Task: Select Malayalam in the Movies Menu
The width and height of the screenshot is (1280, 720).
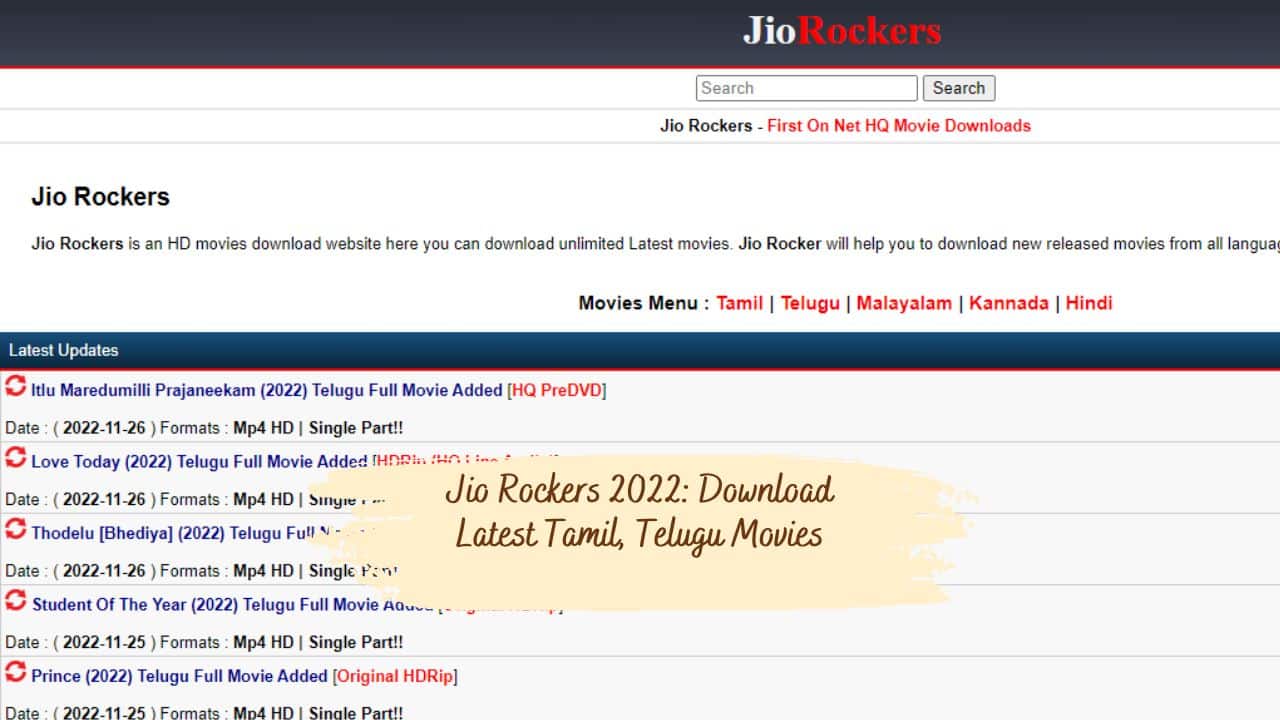Action: (x=904, y=303)
